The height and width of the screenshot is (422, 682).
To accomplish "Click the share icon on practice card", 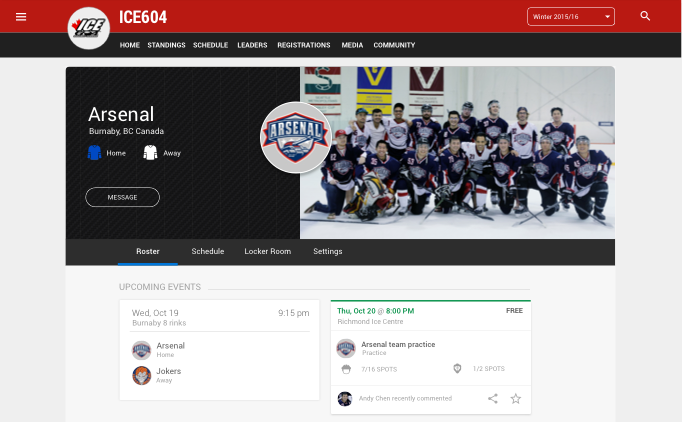I will [x=493, y=399].
